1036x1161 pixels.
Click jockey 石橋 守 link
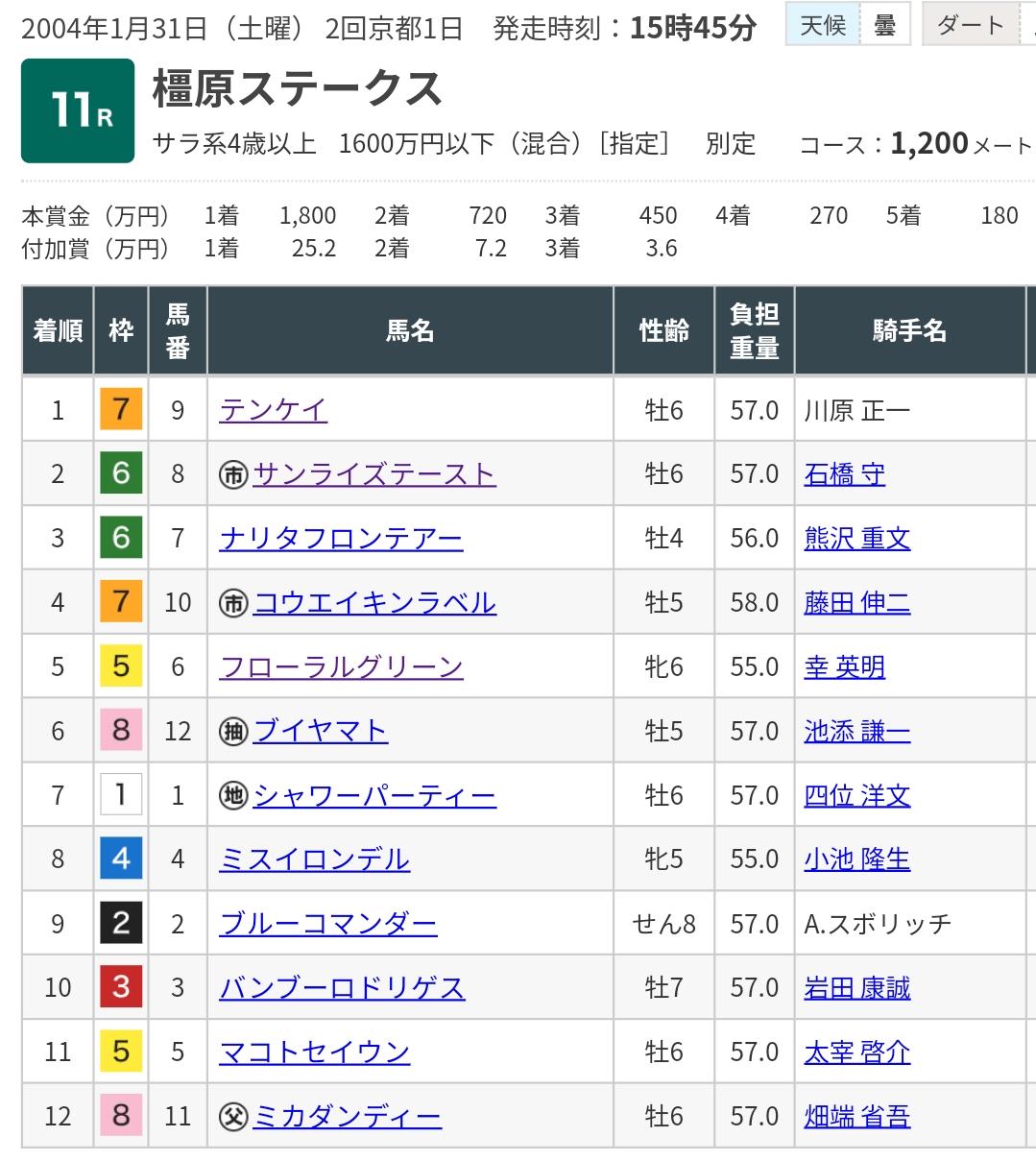pos(844,474)
